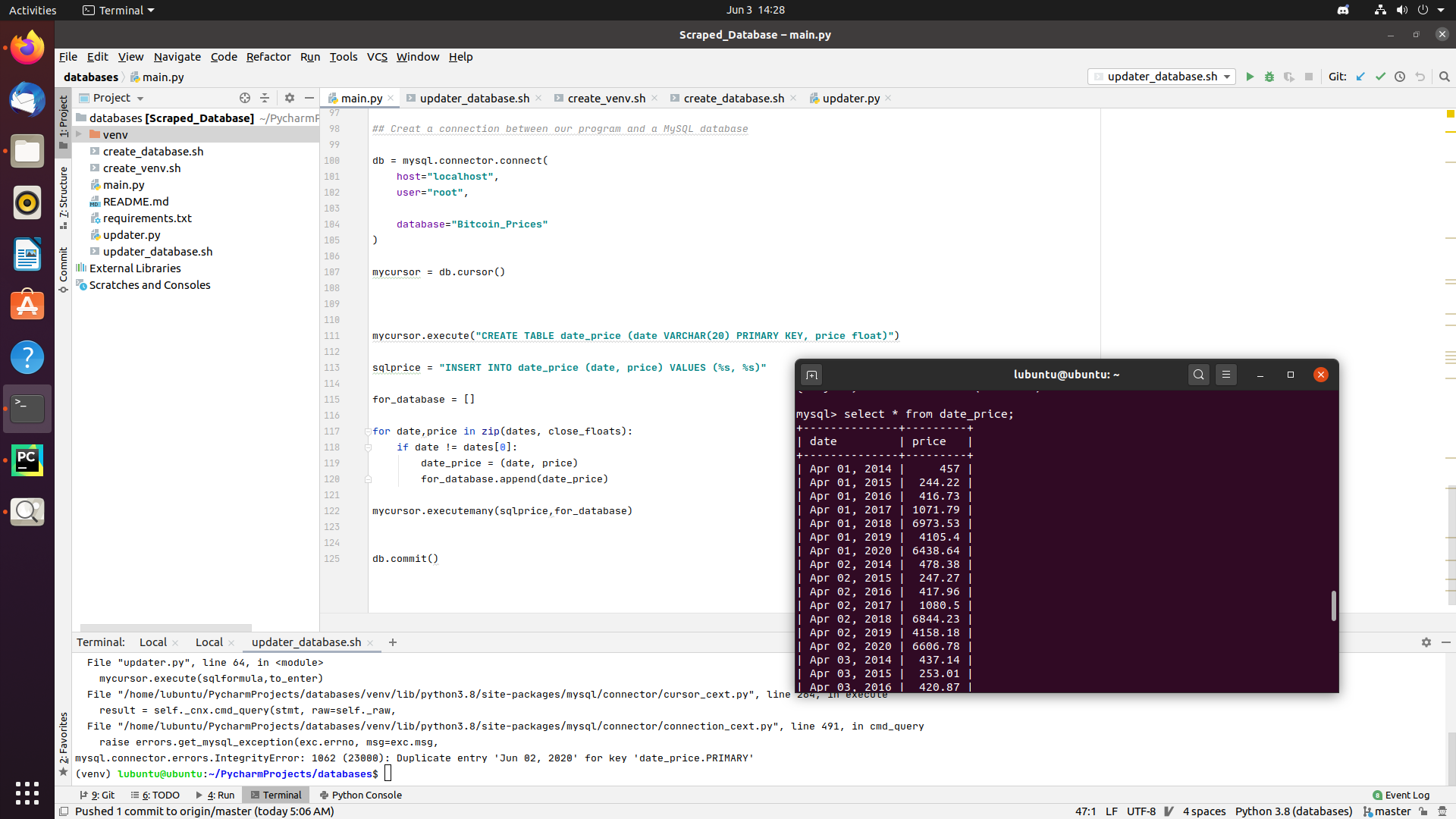Click search icon in lubuntu terminal window

(x=1198, y=375)
